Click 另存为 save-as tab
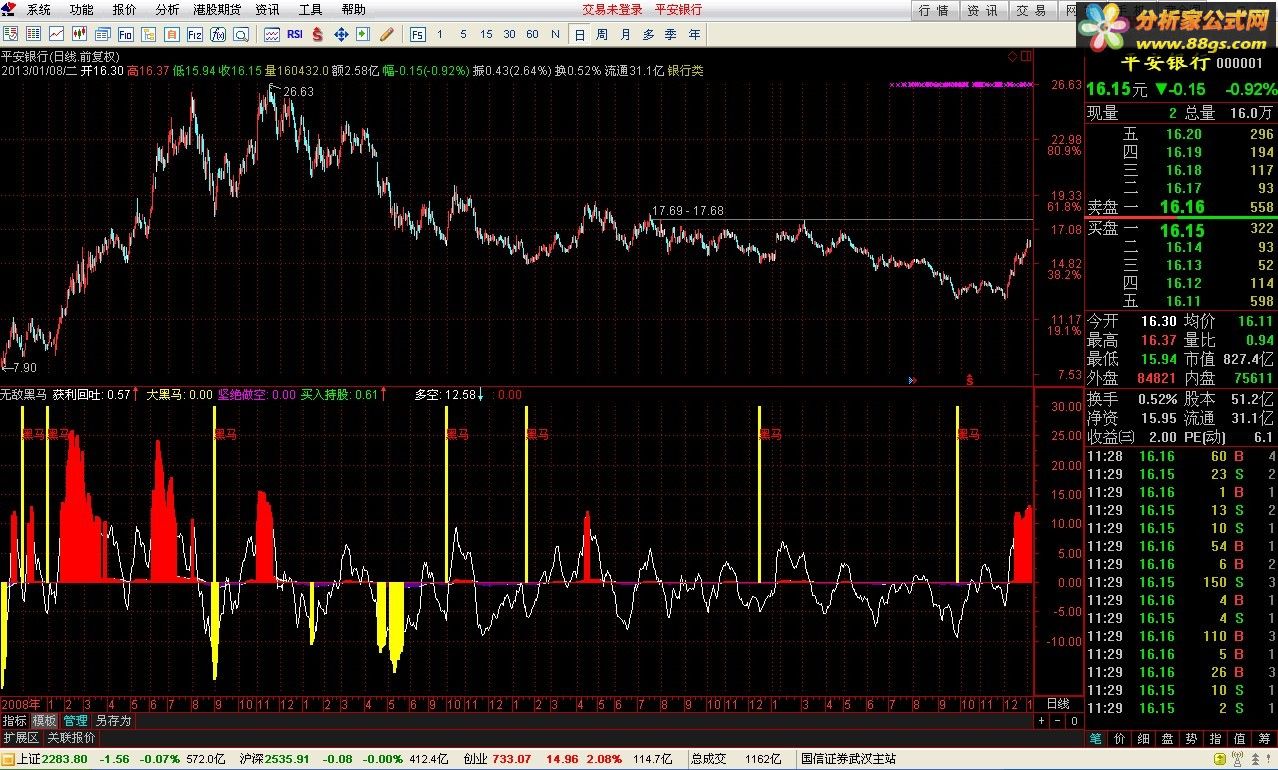This screenshot has width=1278, height=770. 113,721
